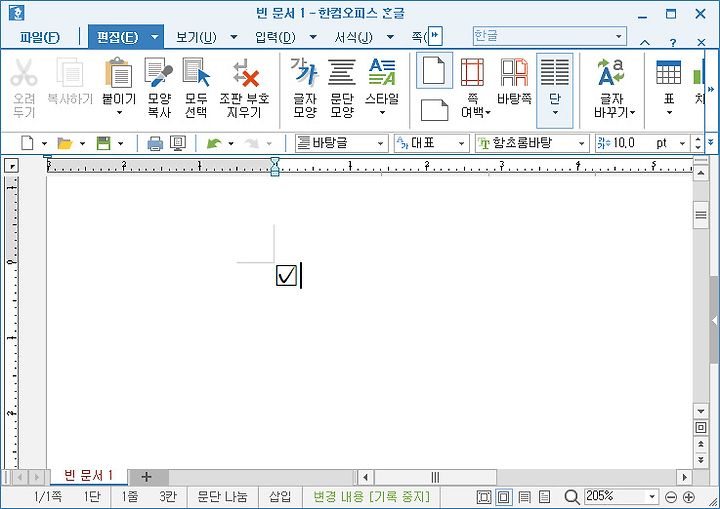Open the 205% zoom level dropdown

click(652, 497)
